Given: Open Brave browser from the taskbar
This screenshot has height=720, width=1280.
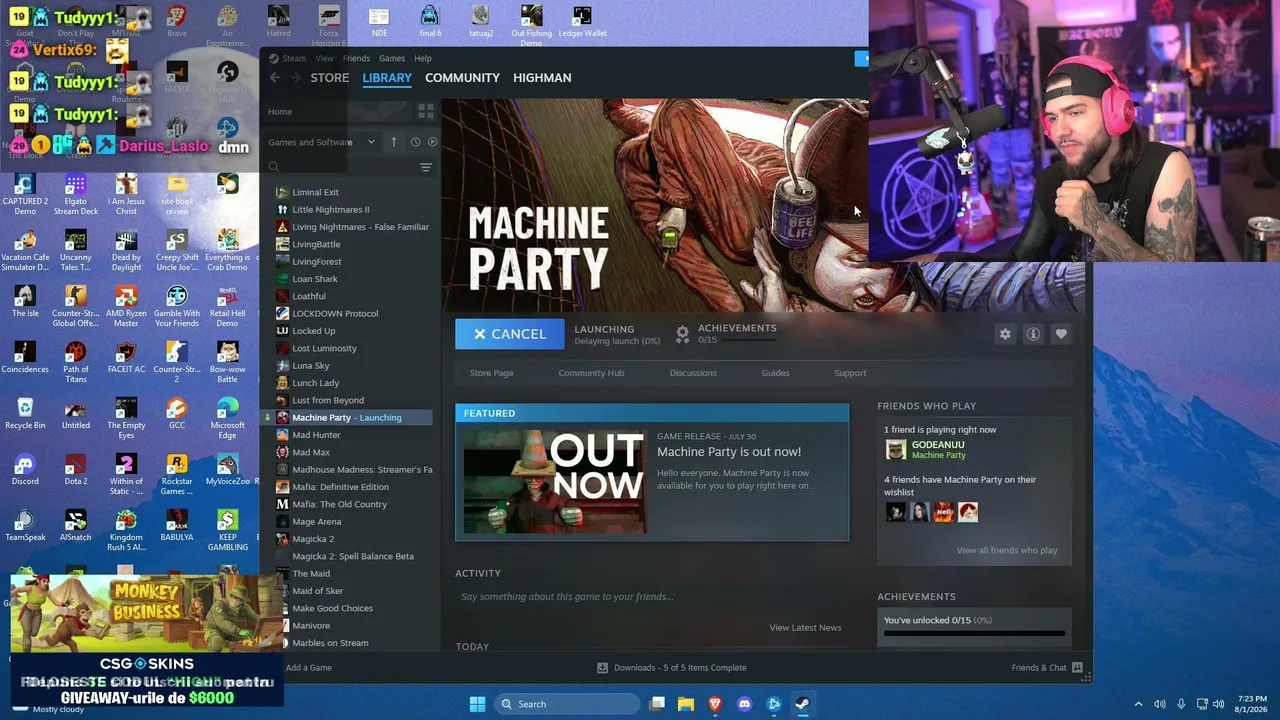Looking at the screenshot, I should click(x=715, y=704).
